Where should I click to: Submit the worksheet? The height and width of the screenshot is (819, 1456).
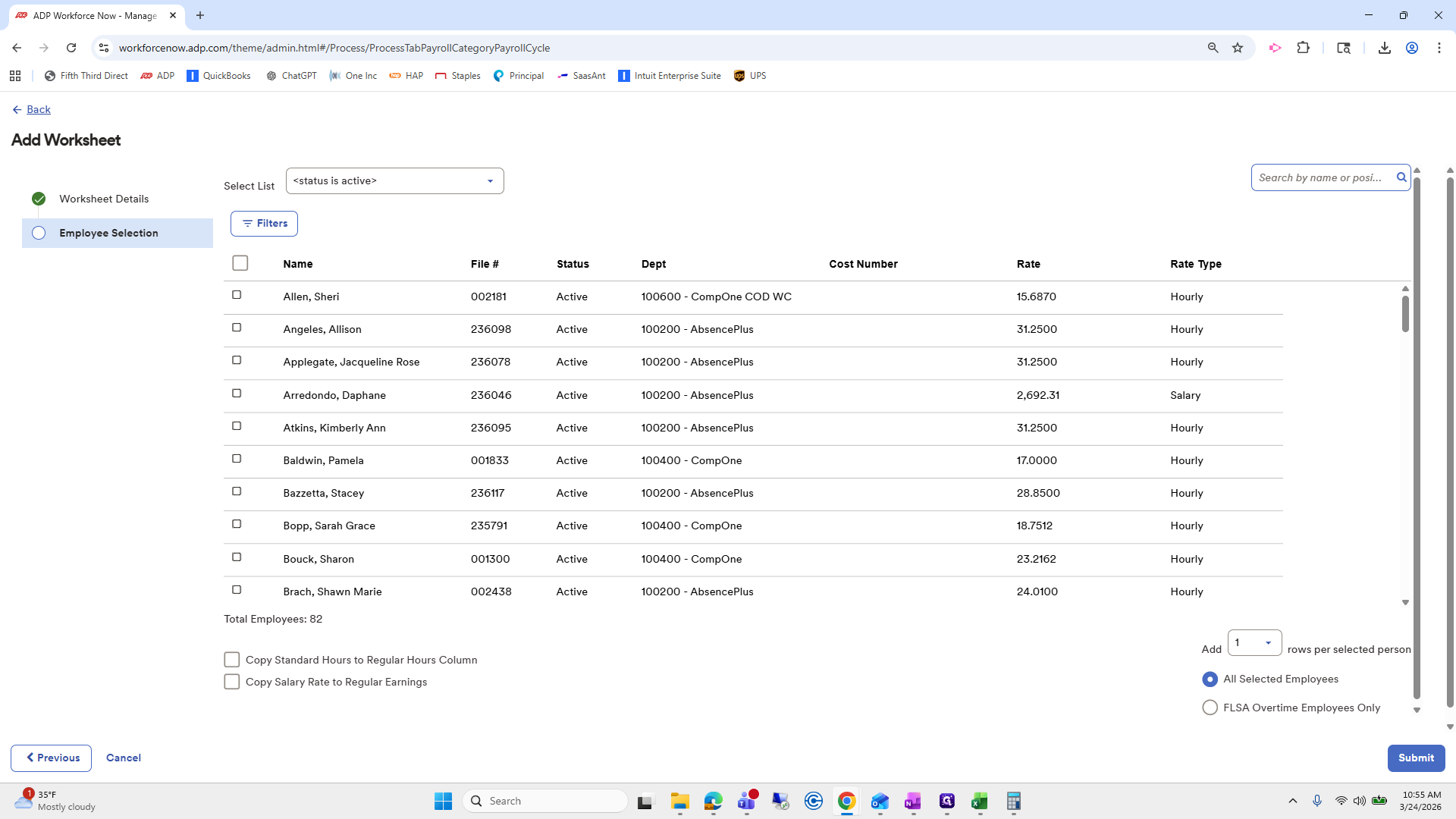[1416, 758]
